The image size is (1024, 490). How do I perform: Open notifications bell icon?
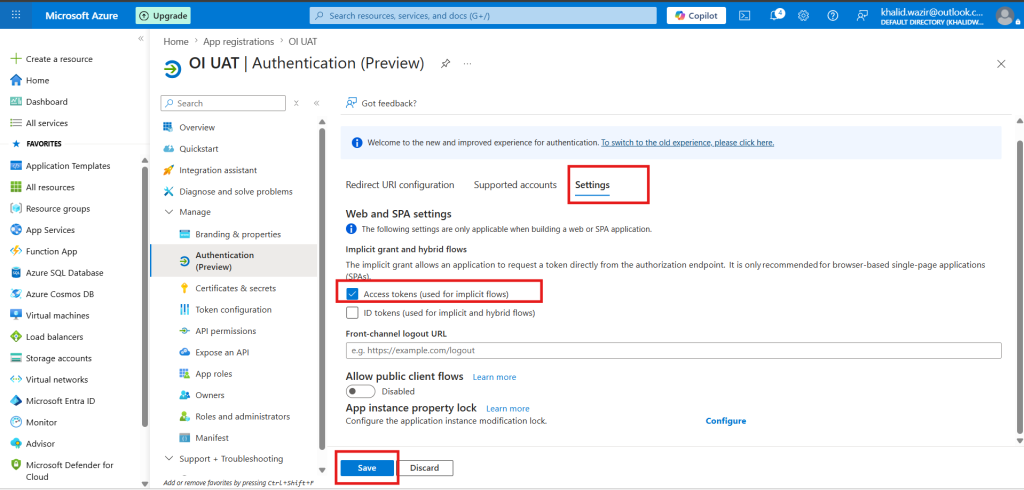coord(776,16)
